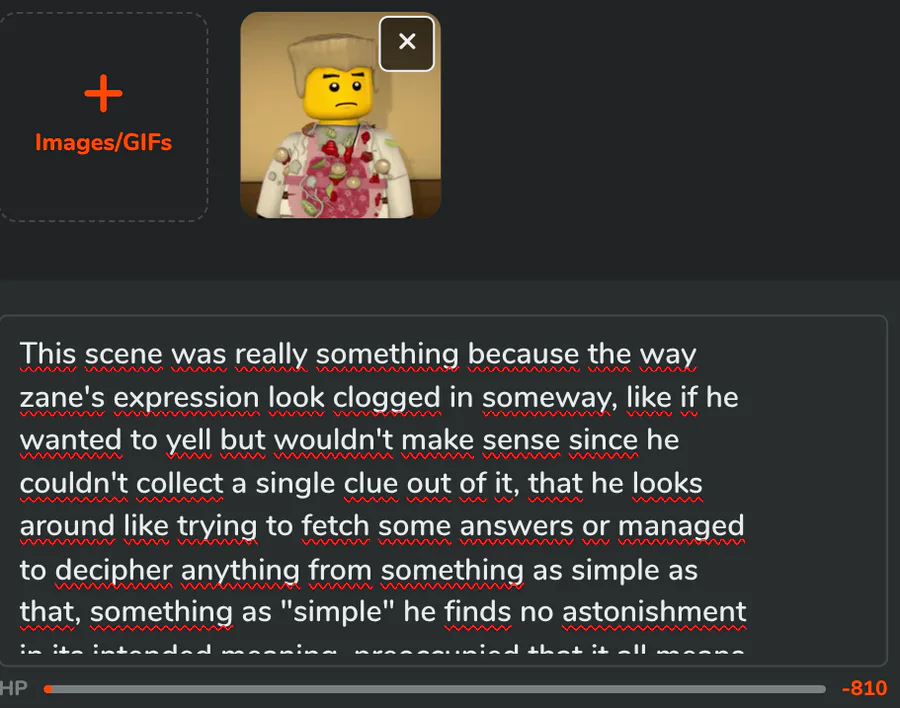Image resolution: width=900 pixels, height=708 pixels.
Task: Click the word "expression" in the text
Action: 186,397
